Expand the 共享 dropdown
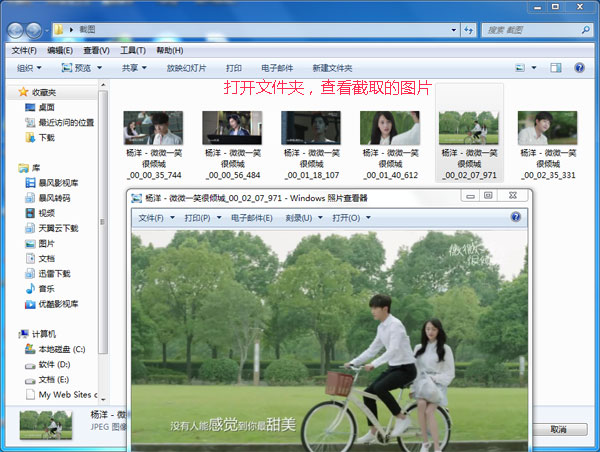 (134, 68)
